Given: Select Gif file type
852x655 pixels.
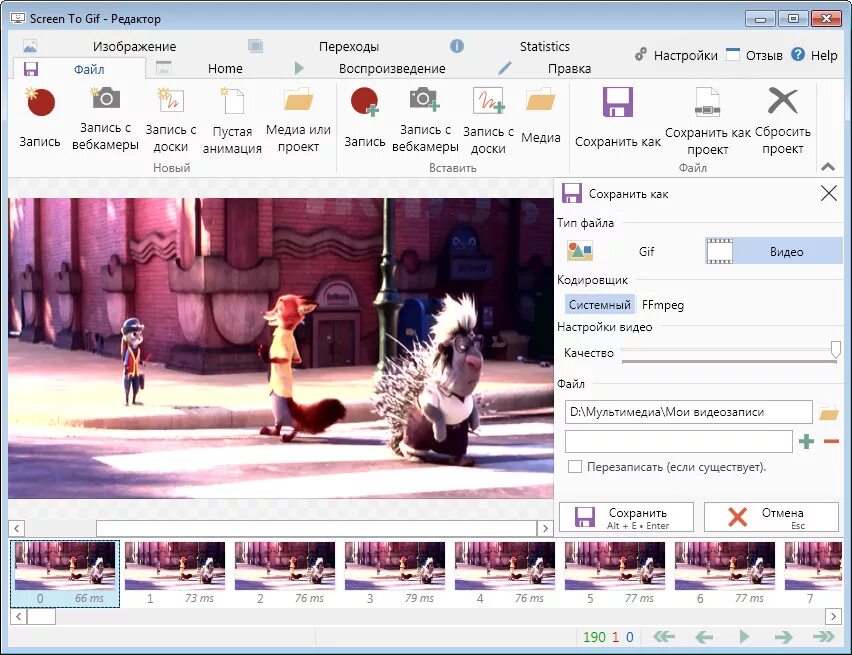Looking at the screenshot, I should pyautogui.click(x=632, y=251).
